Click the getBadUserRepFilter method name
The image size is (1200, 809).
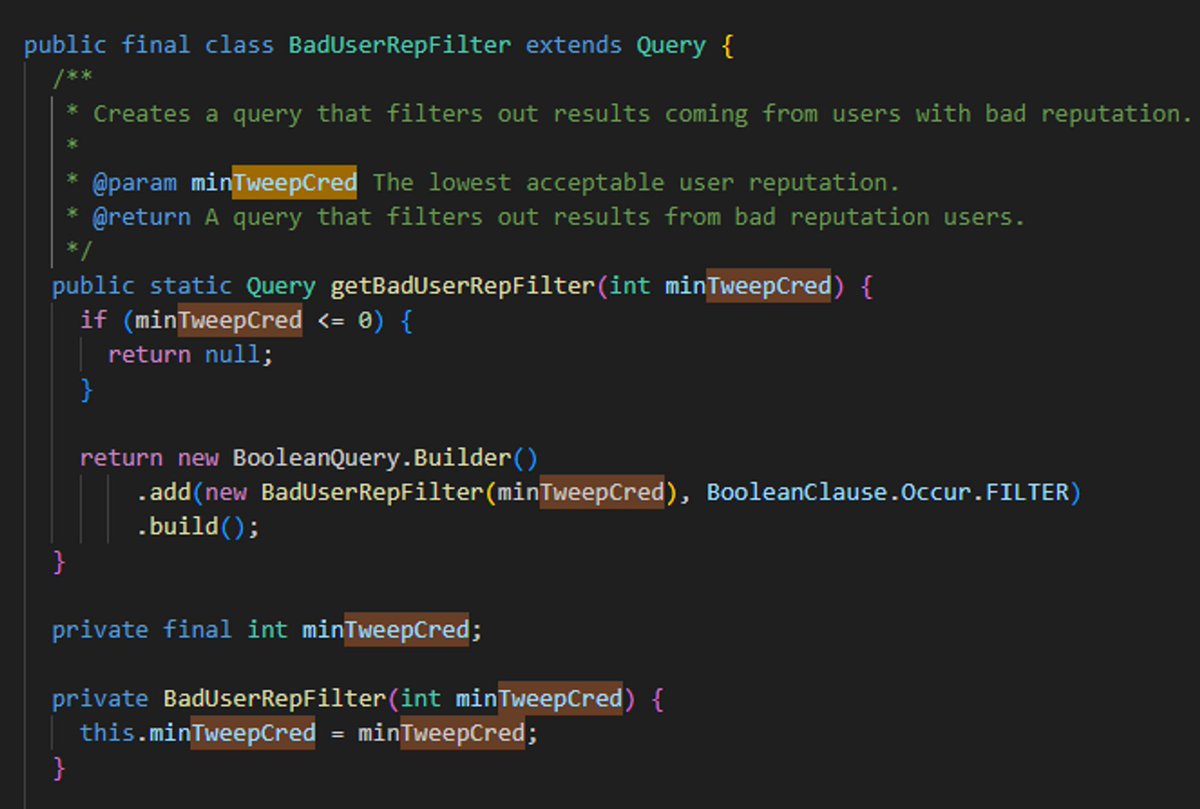(x=462, y=286)
